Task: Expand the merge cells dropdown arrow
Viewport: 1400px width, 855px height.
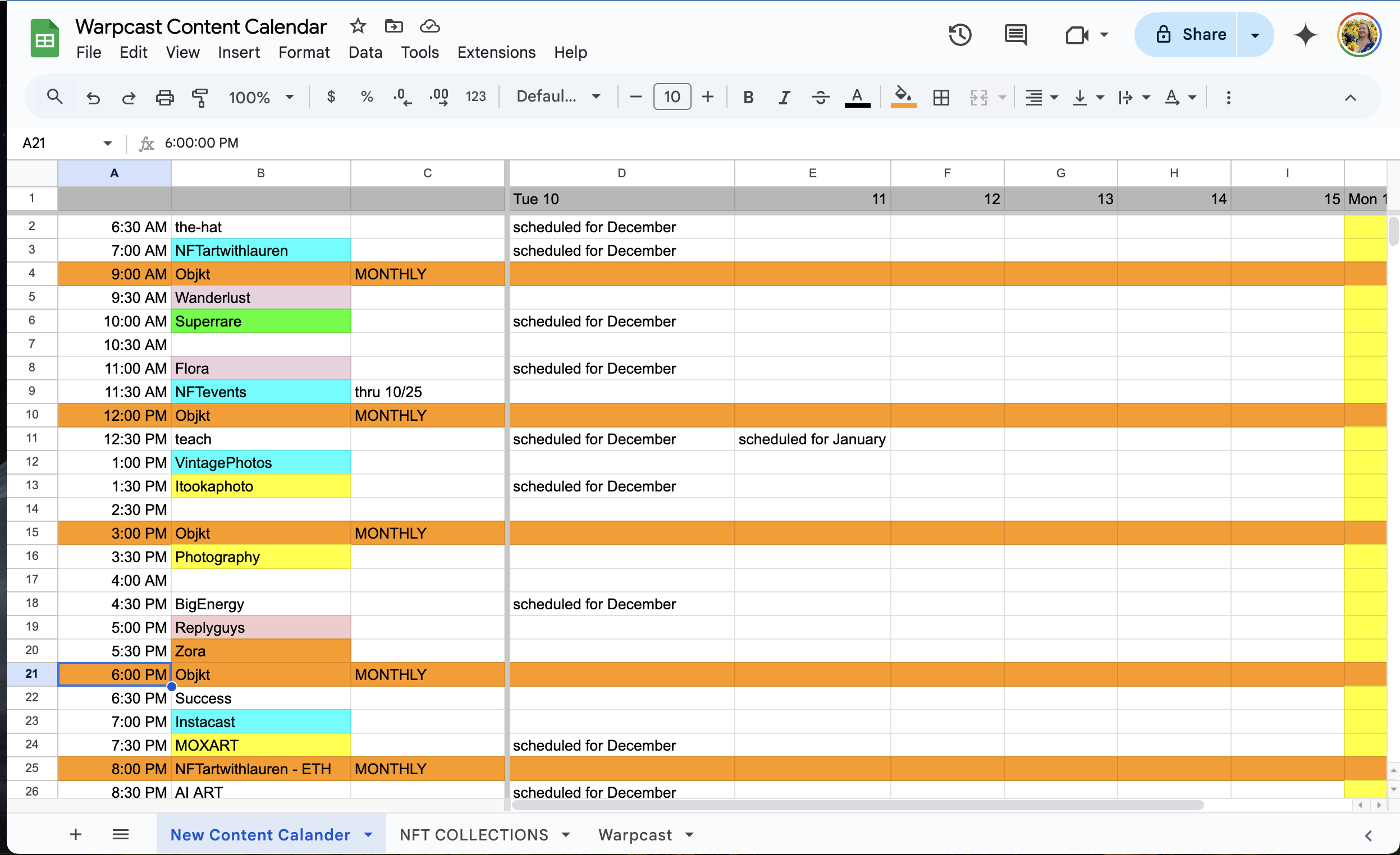Action: click(1003, 98)
